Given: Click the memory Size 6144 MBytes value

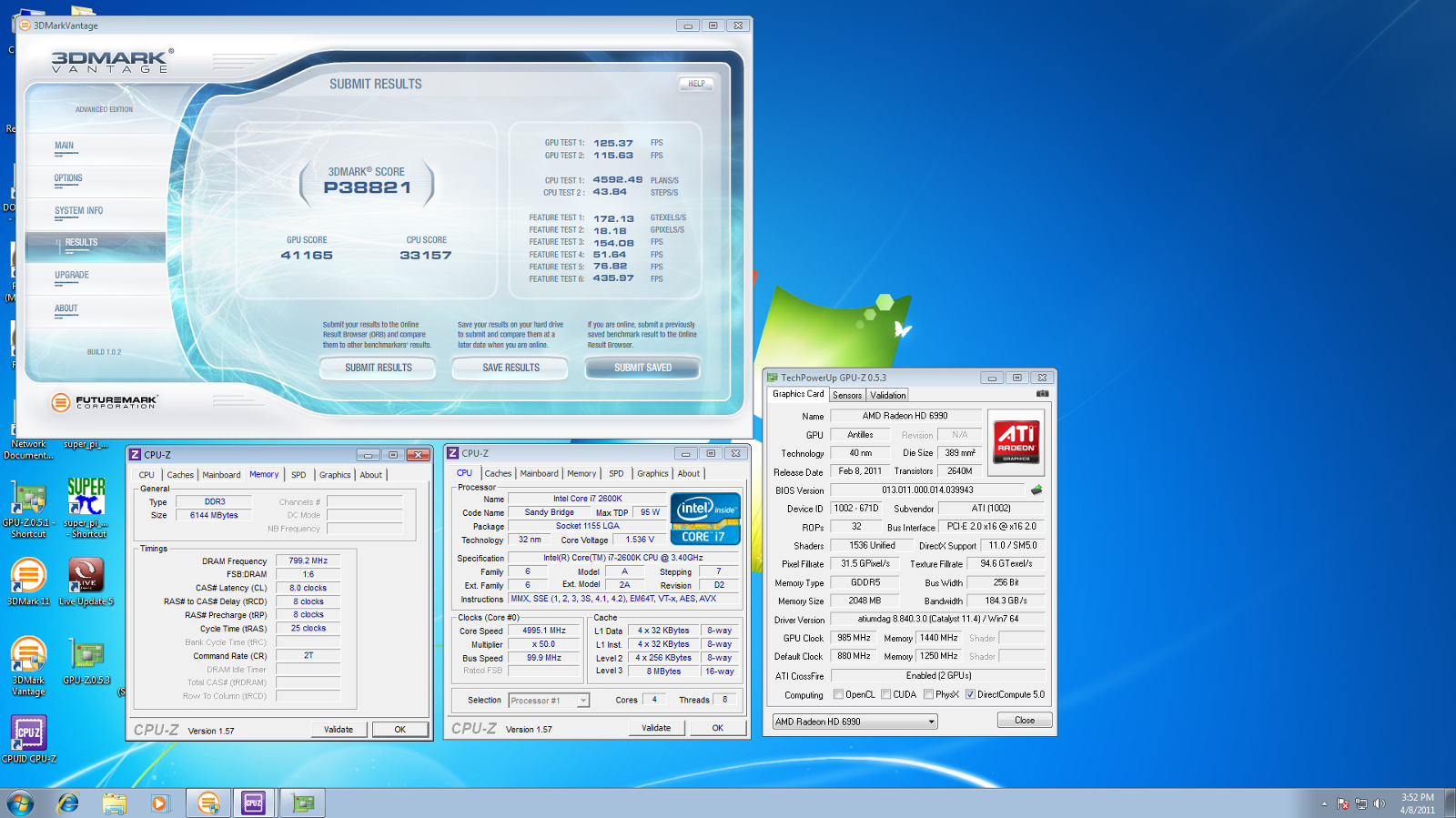Looking at the screenshot, I should tap(214, 515).
